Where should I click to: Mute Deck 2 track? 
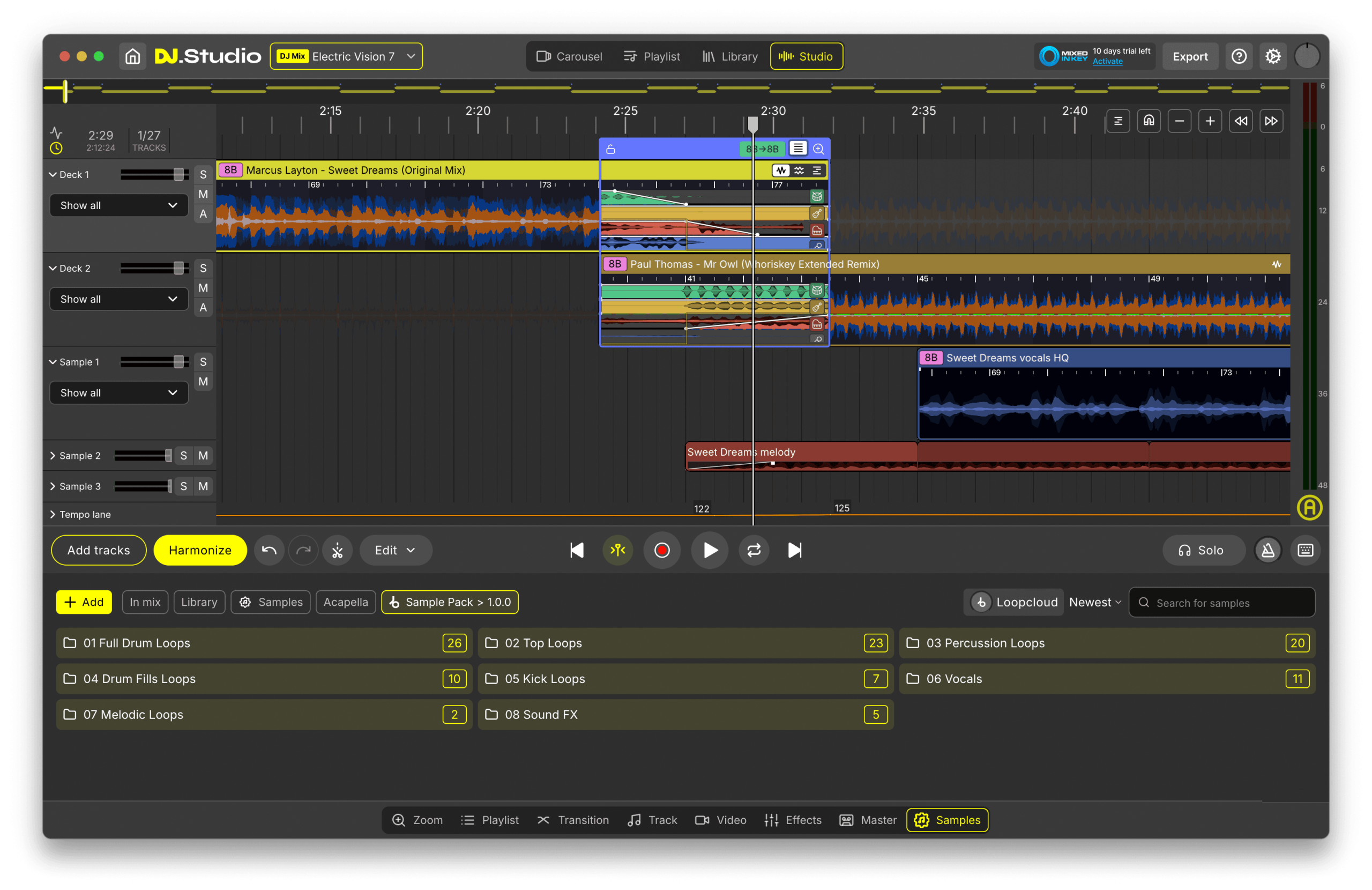point(203,288)
